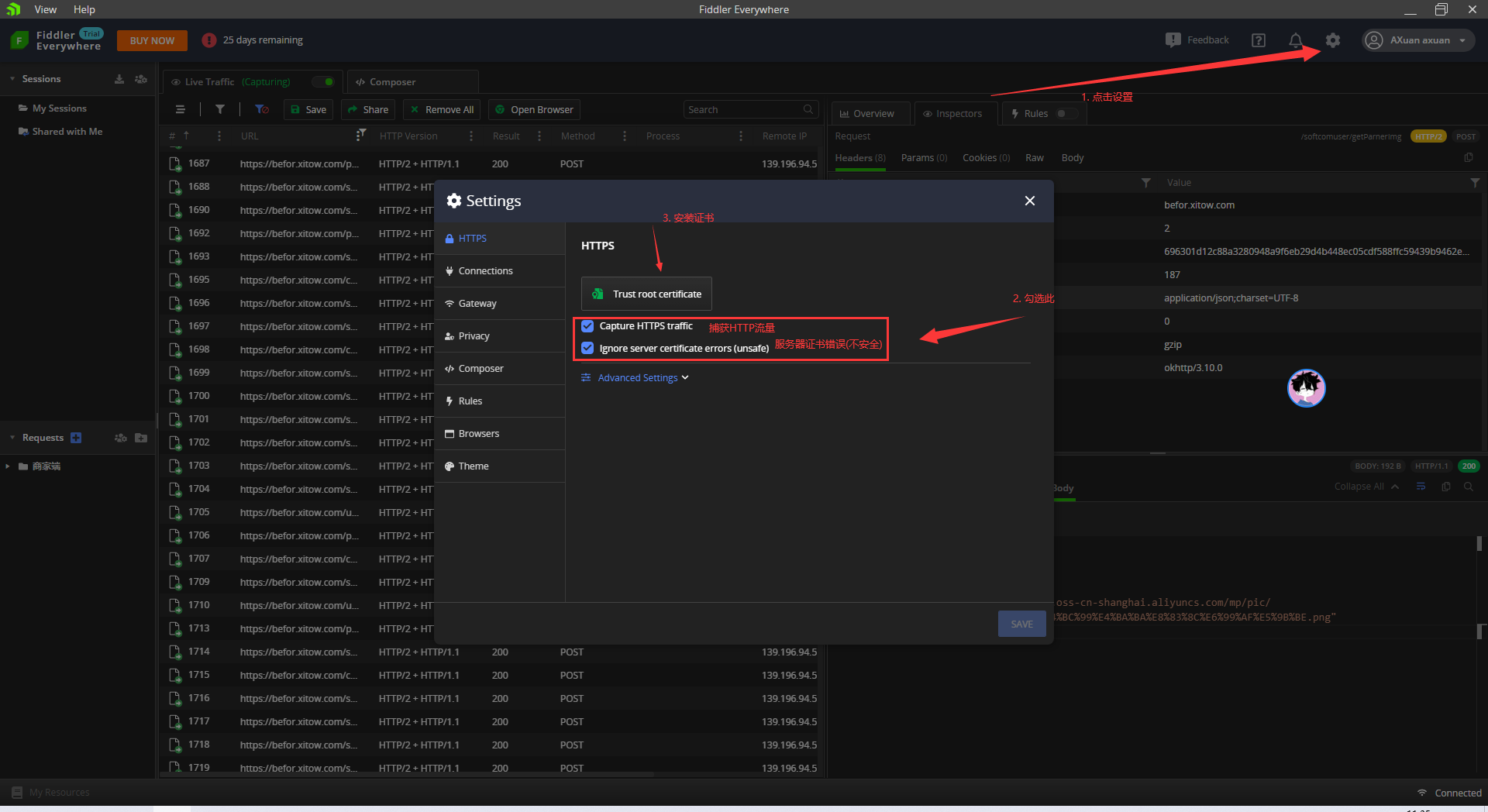Click the share sessions icon in the Sessions header
Image resolution: width=1488 pixels, height=812 pixels.
click(141, 79)
